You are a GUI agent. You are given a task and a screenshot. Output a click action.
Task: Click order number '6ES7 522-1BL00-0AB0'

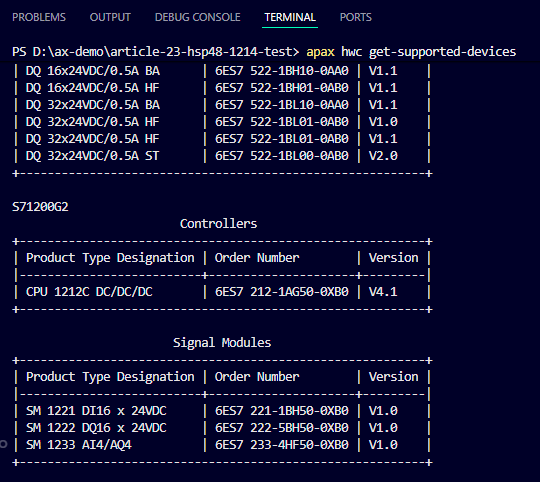point(282,156)
